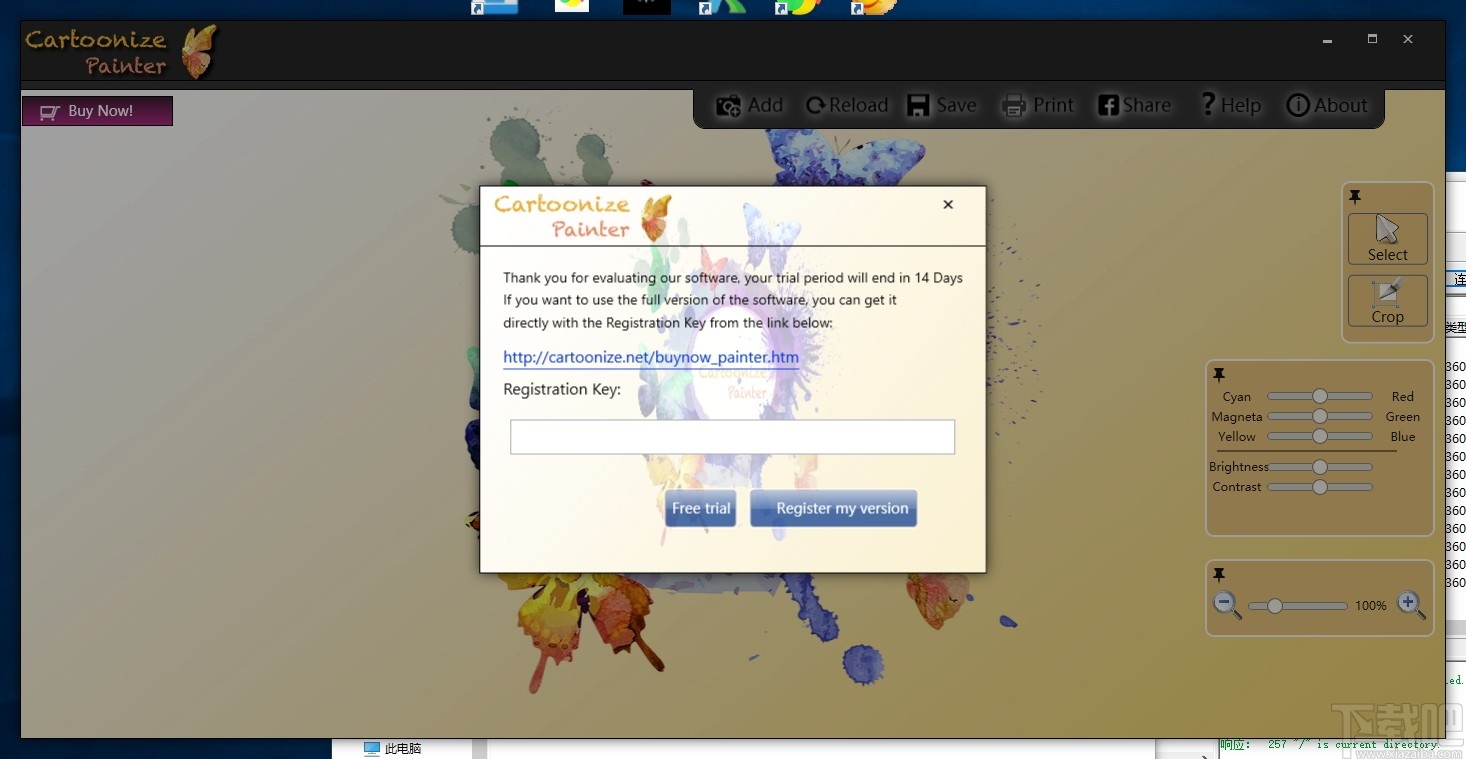Click the 此电脑 item in background window

(393, 748)
